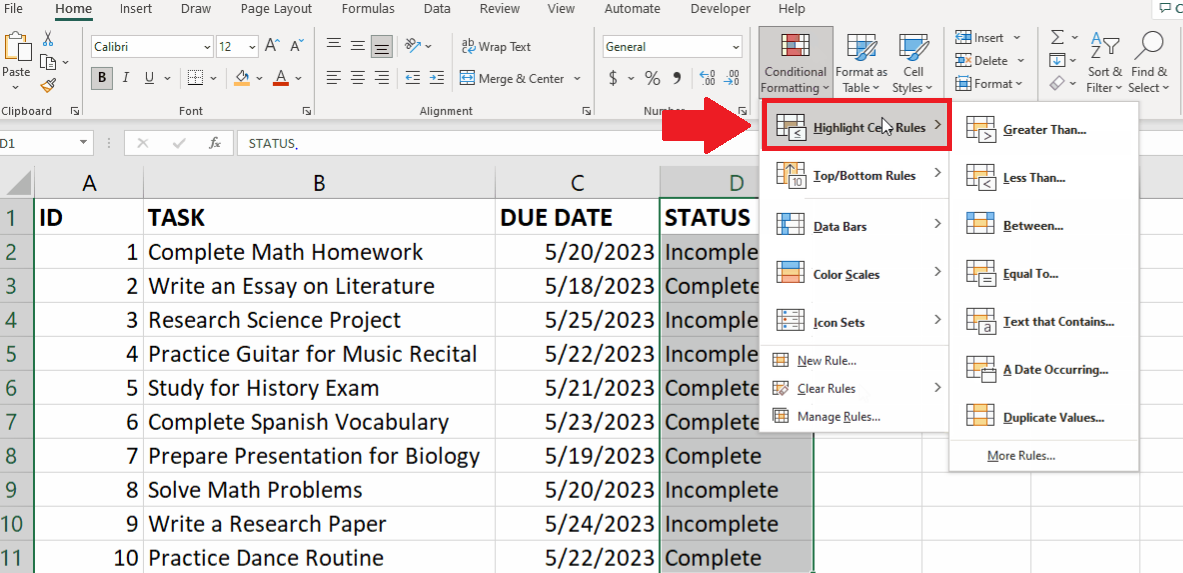This screenshot has height=573, width=1183.
Task: Click the Increase Decimal icon
Action: point(708,79)
